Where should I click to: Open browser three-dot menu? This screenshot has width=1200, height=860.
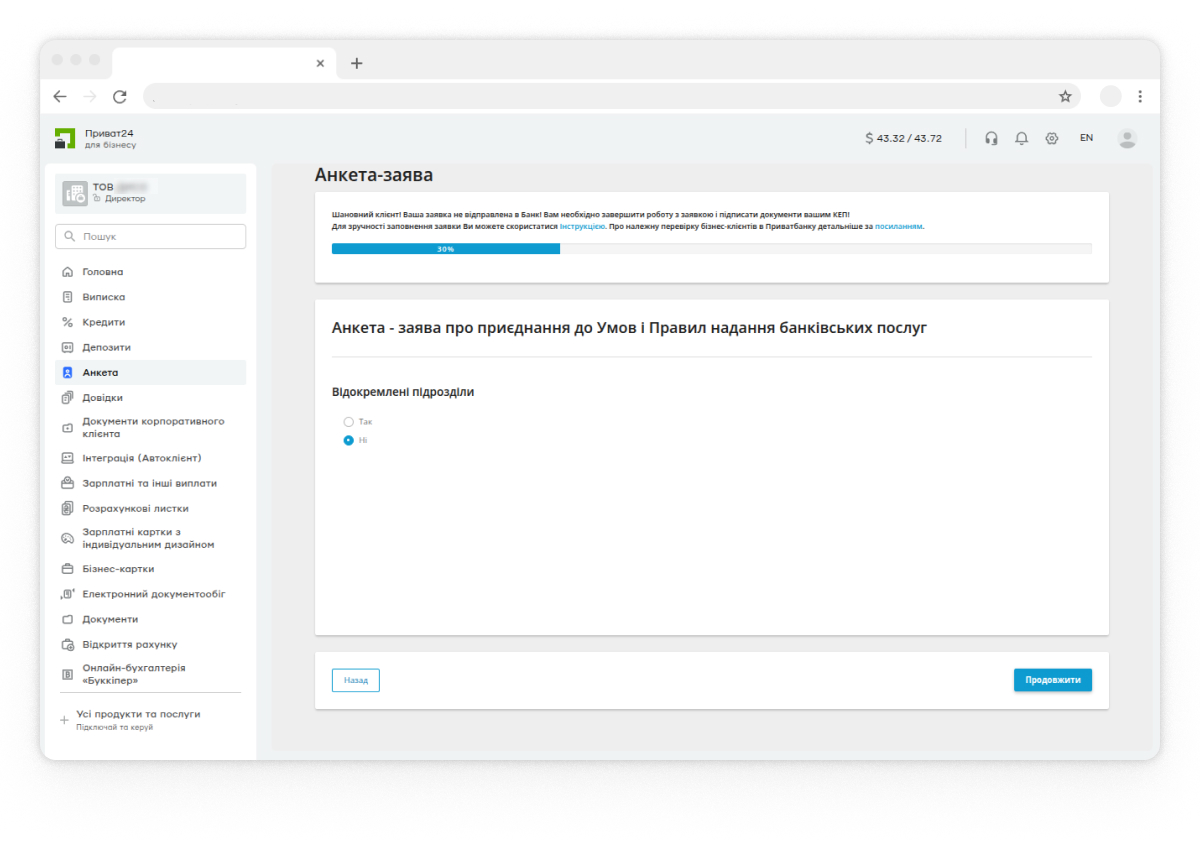tap(1140, 97)
